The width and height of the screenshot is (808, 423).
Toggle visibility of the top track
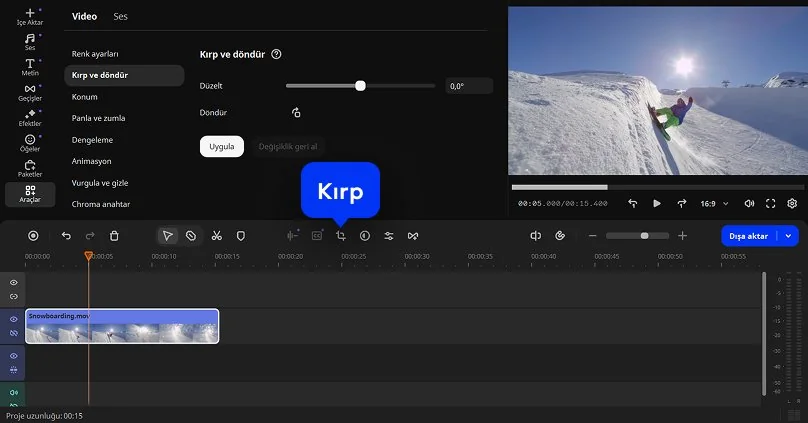tap(14, 283)
